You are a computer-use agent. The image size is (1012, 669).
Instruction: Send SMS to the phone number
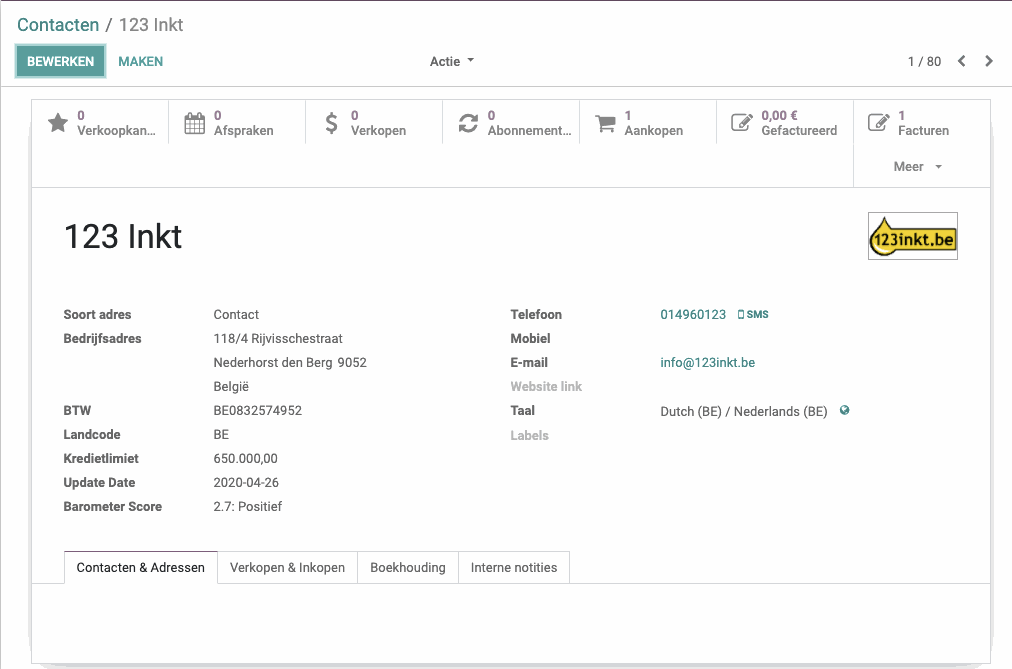(x=753, y=314)
